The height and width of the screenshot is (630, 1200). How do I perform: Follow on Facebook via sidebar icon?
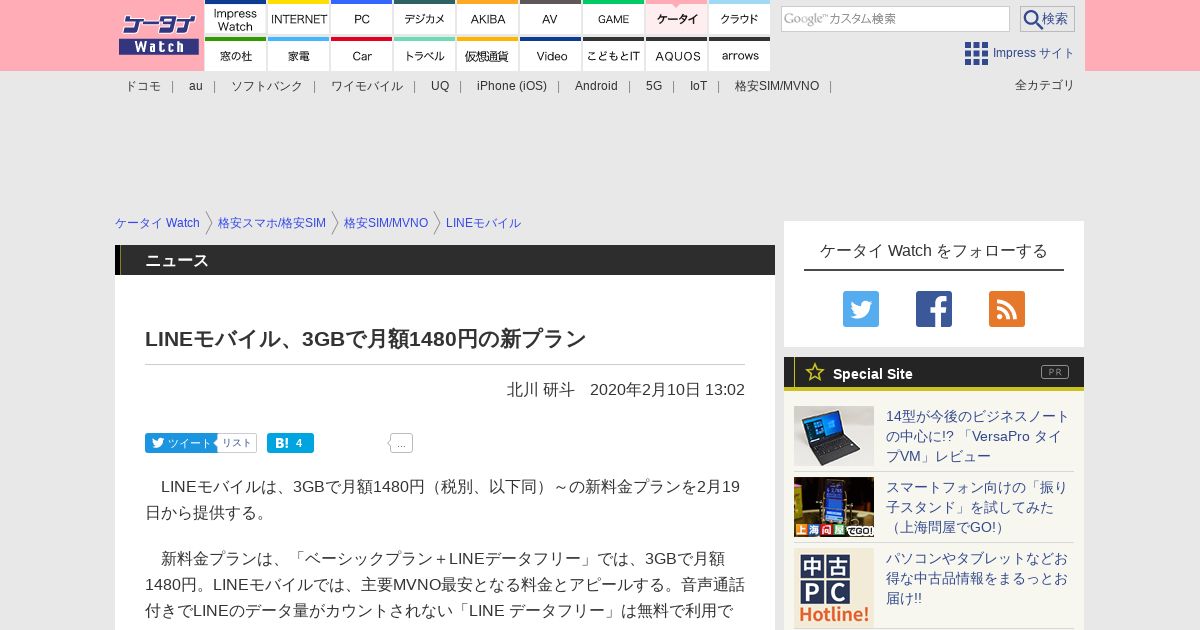pyautogui.click(x=934, y=309)
